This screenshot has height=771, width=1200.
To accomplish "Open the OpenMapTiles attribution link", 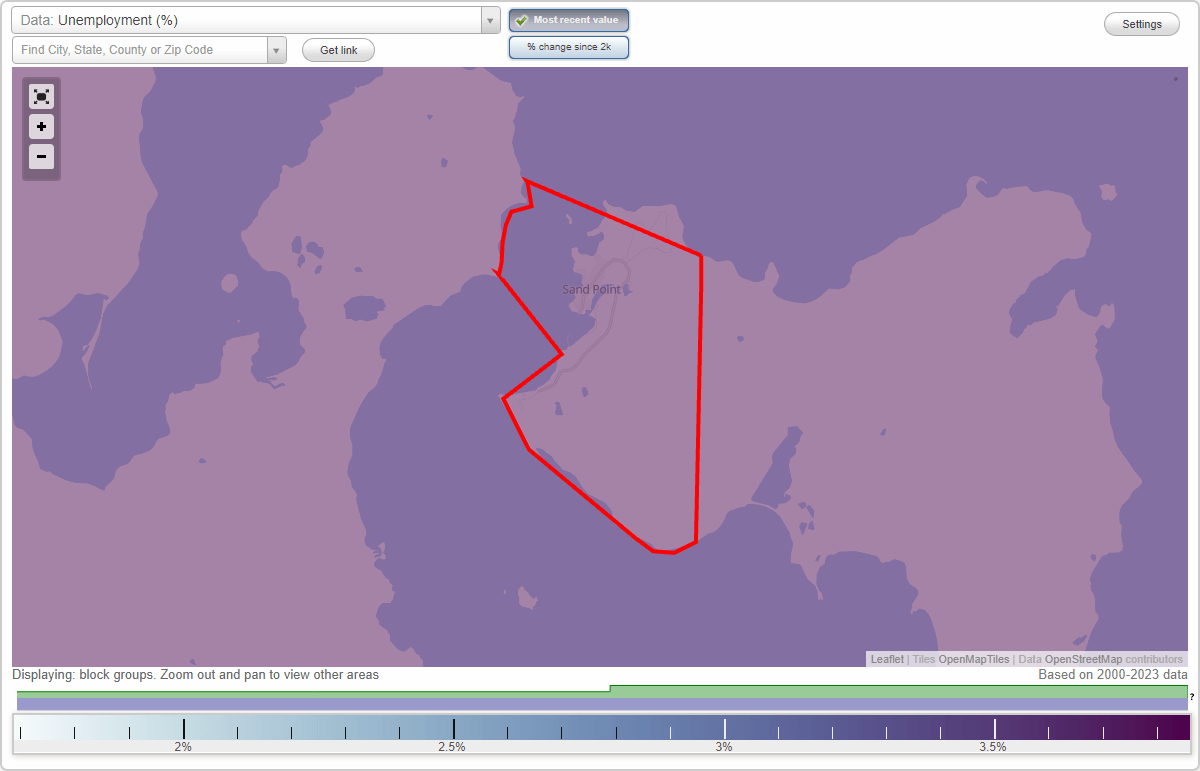I will click(973, 659).
